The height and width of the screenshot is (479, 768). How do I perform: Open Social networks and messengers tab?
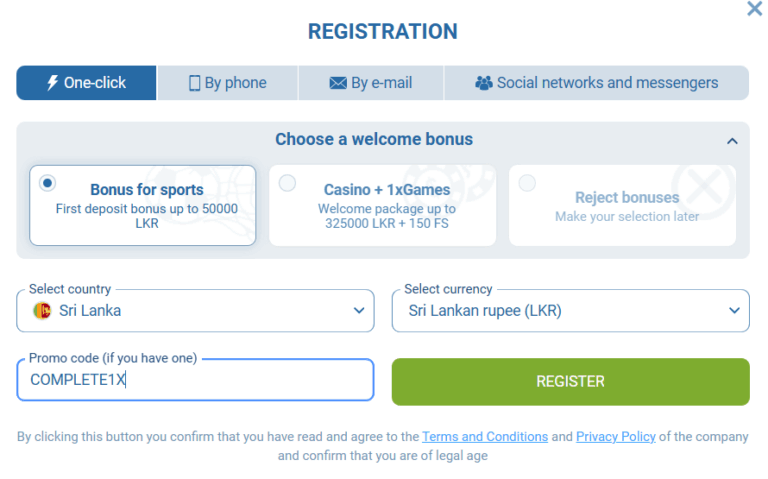pyautogui.click(x=597, y=83)
